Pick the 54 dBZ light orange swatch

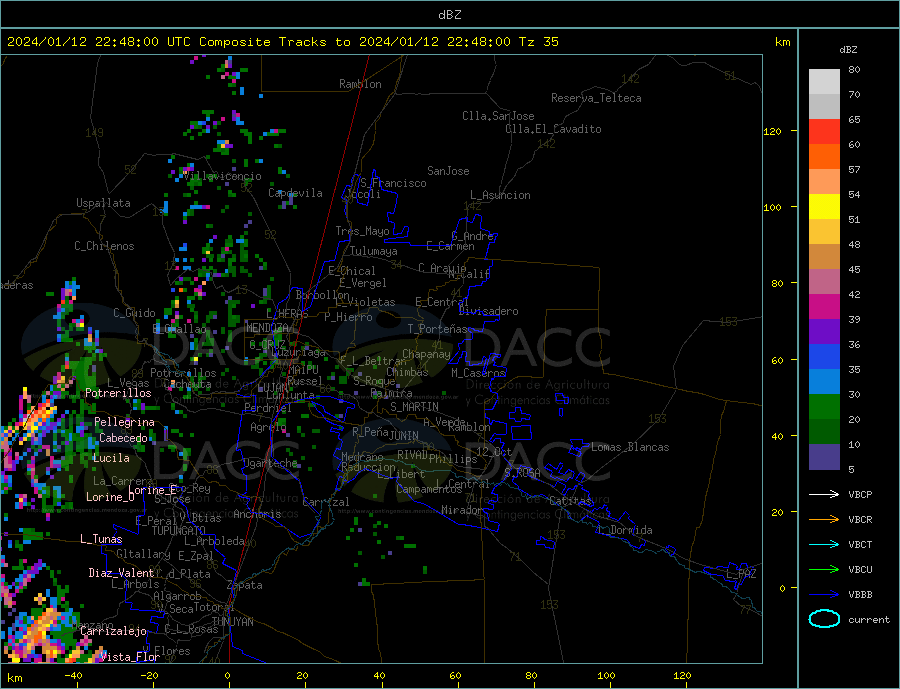824,181
